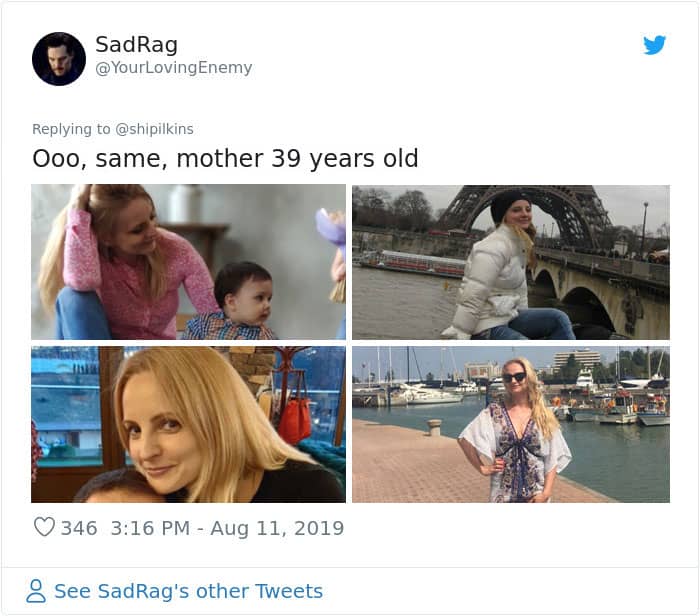700x616 pixels.
Task: Click the tweet text "Ooo, same, mother 39 years old"
Action: (225, 158)
